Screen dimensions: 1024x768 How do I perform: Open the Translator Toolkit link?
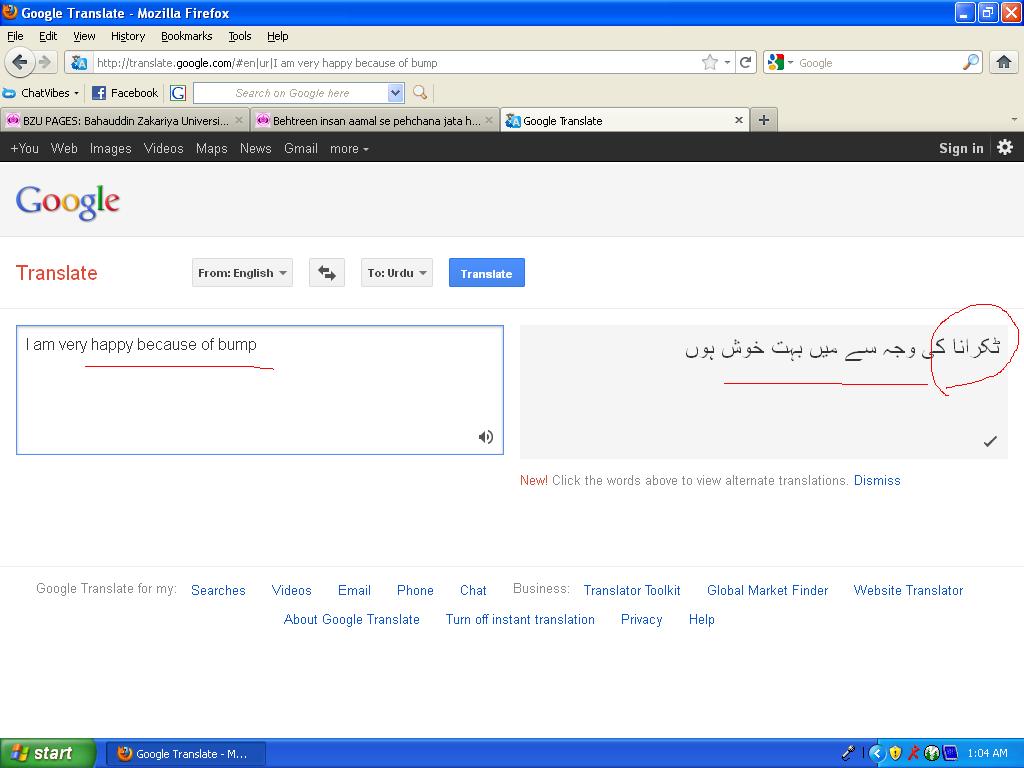tap(632, 590)
